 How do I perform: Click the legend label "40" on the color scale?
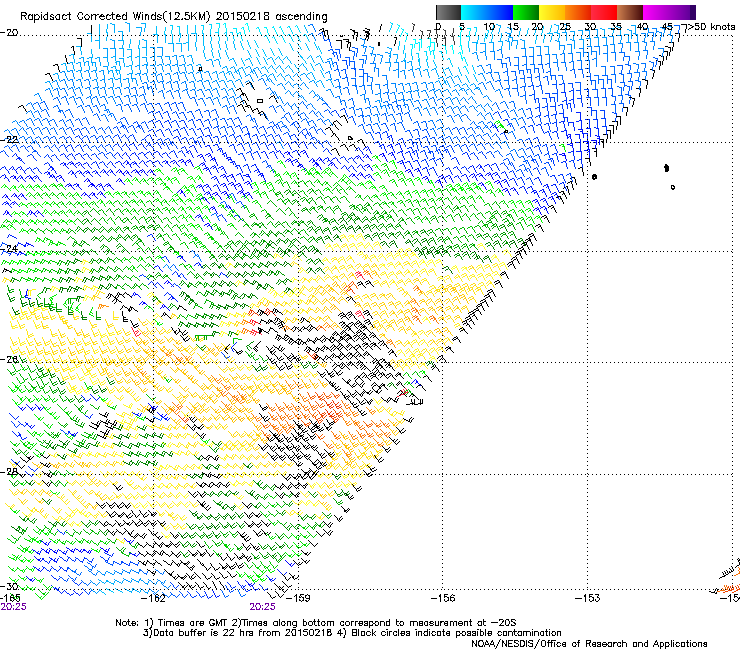[643, 26]
